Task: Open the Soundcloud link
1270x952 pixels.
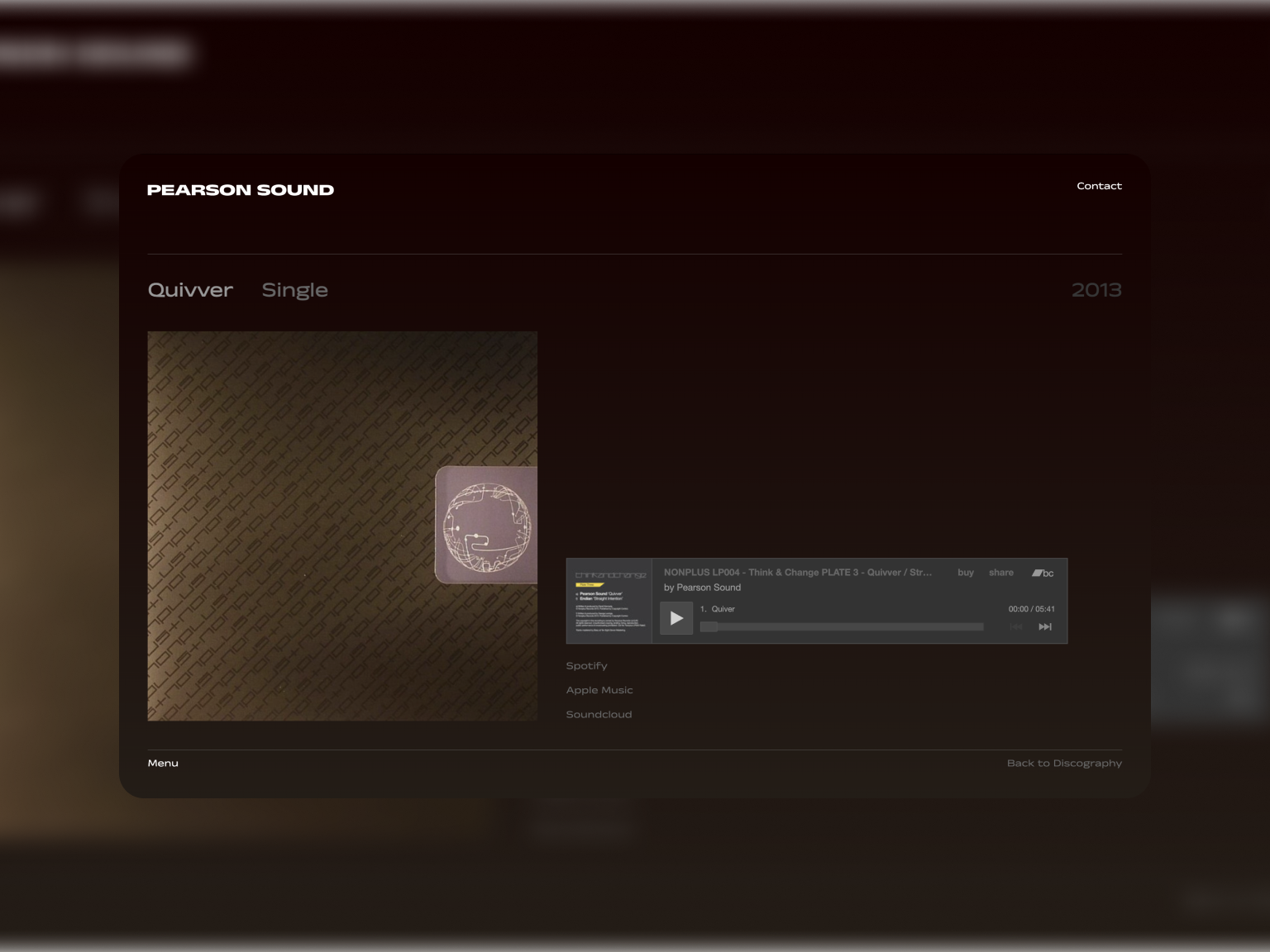Action: [599, 715]
